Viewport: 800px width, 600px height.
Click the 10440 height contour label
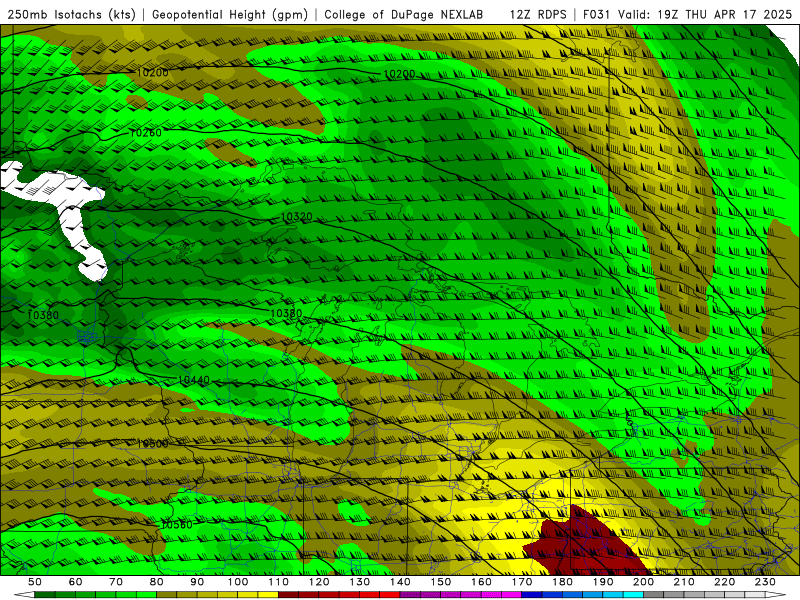point(194,380)
